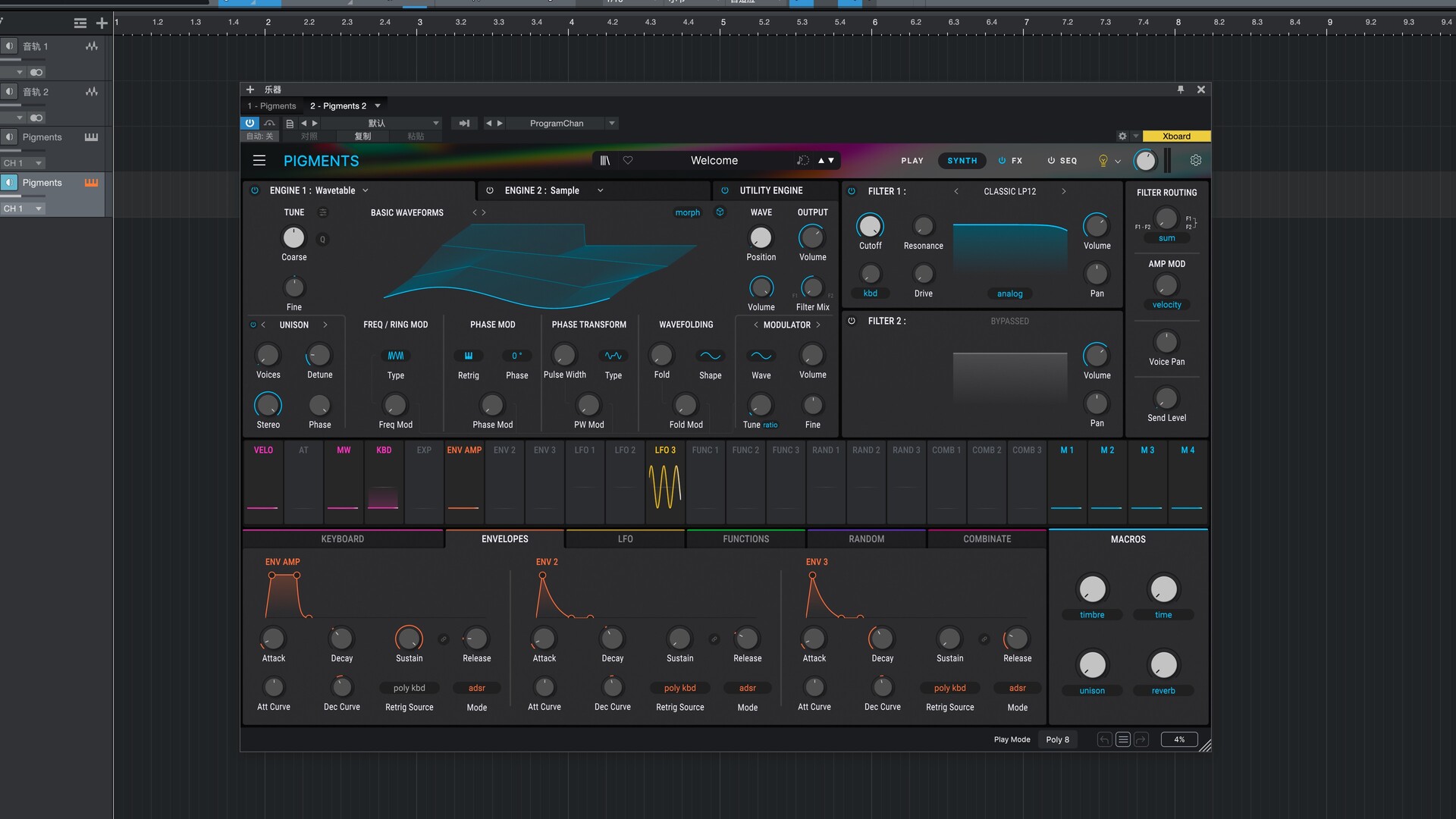Switch to the LFO tab
Screen dimensions: 1456x819
click(626, 539)
